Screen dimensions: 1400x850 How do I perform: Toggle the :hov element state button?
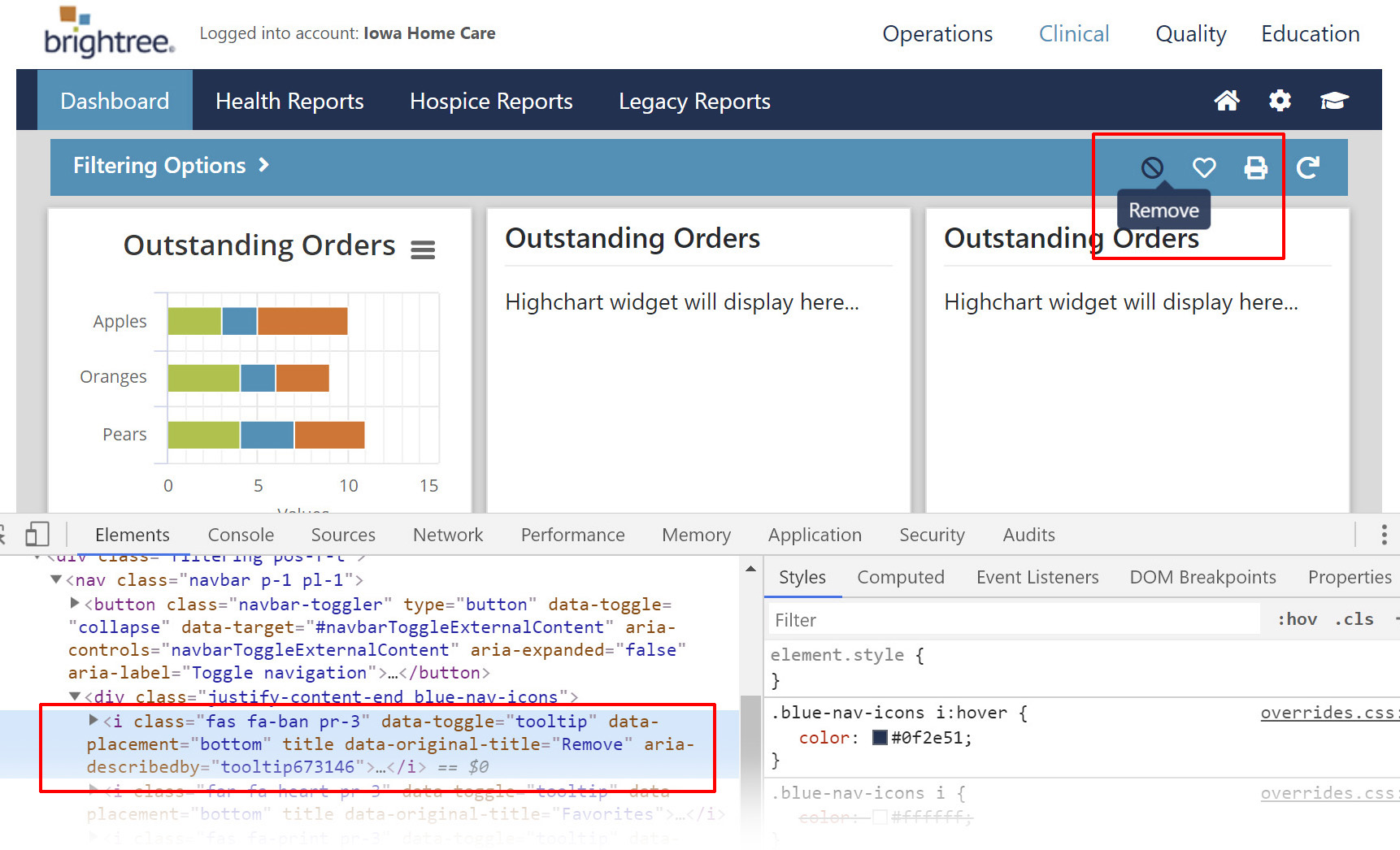[x=1297, y=619]
